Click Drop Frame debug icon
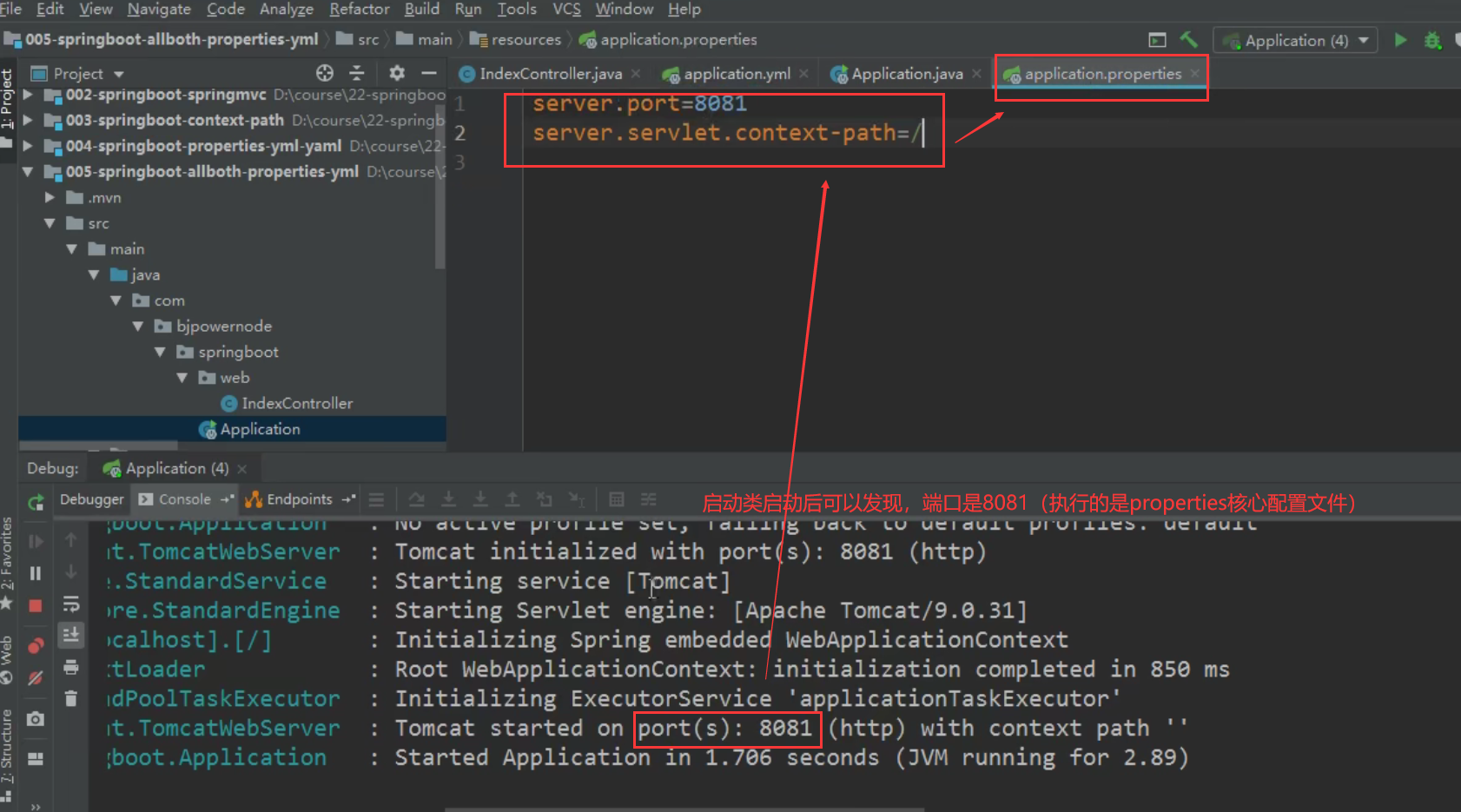The height and width of the screenshot is (812, 1461). [x=545, y=499]
